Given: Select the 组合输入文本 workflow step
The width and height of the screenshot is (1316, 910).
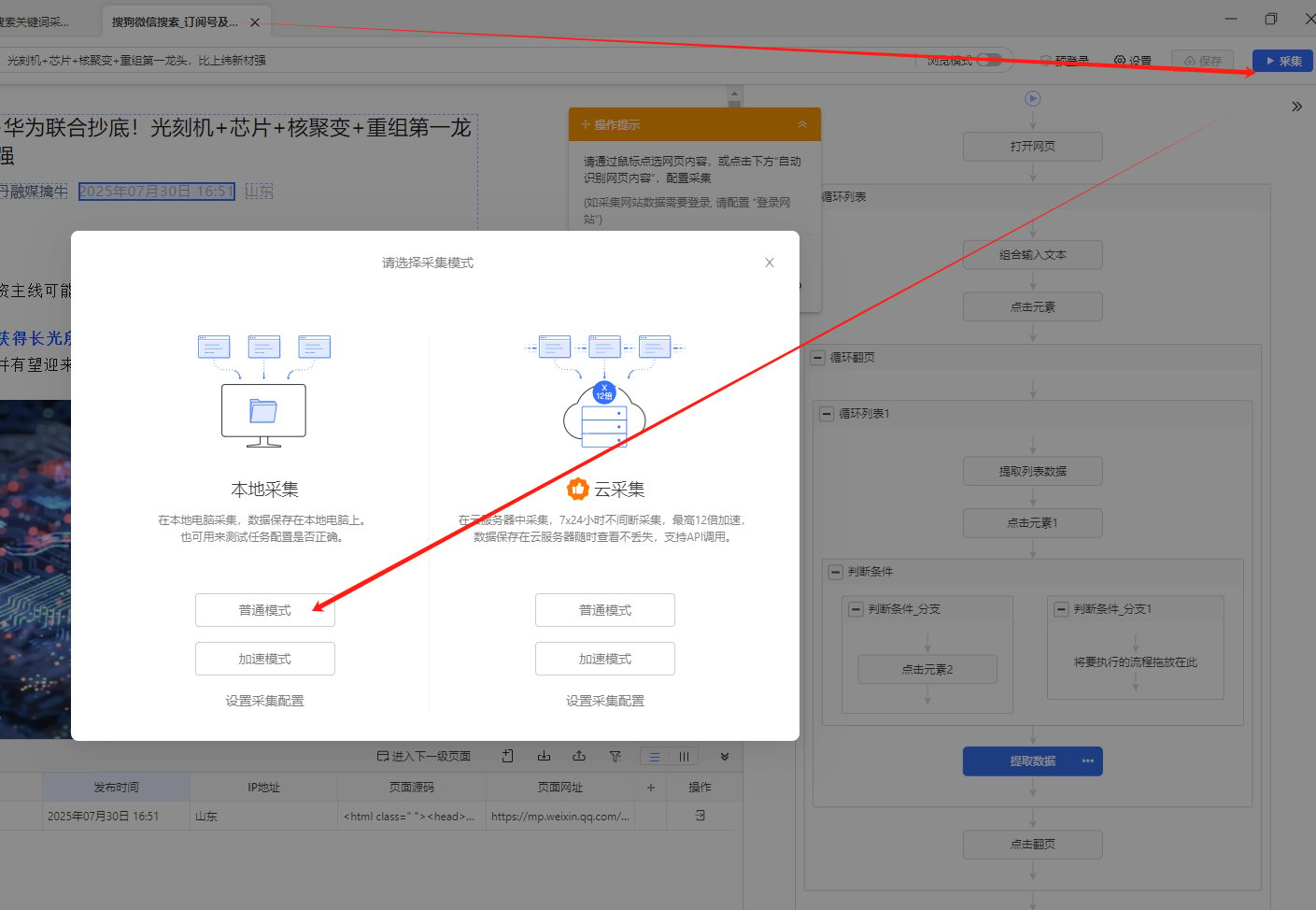Looking at the screenshot, I should (1033, 255).
